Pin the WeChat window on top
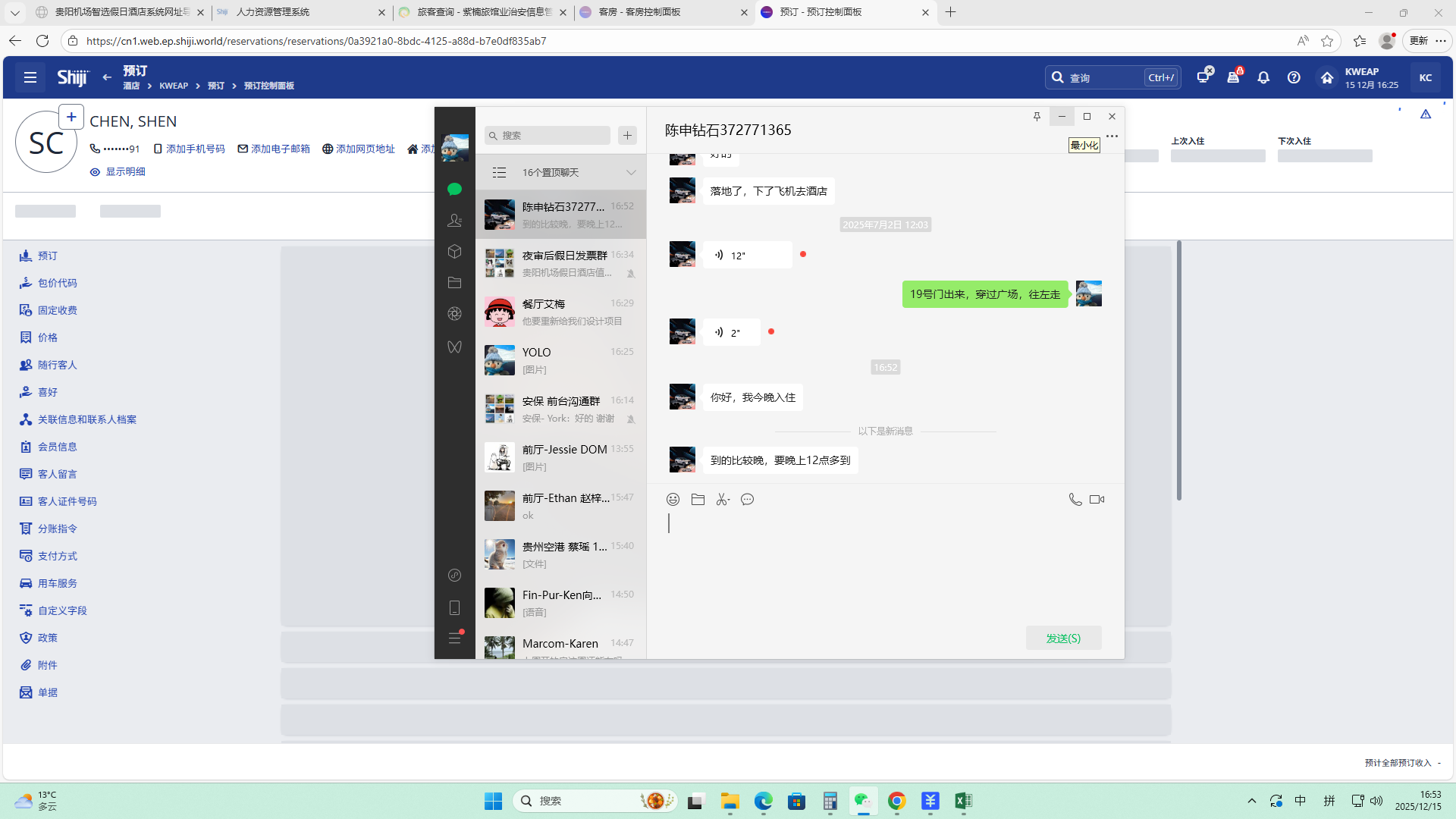The image size is (1456, 819). 1037,116
